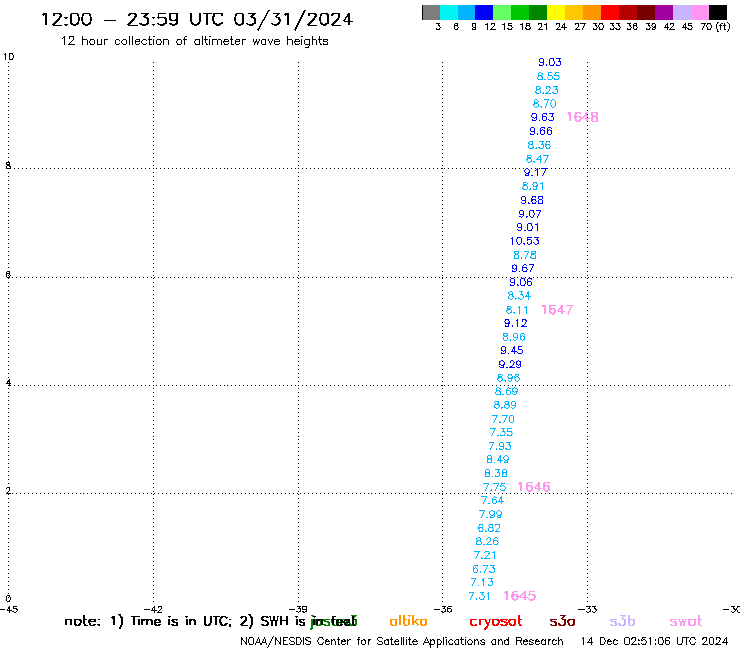Screen dimensions: 740x650
Task: Click the pink time label 1646
Action: 534,487
